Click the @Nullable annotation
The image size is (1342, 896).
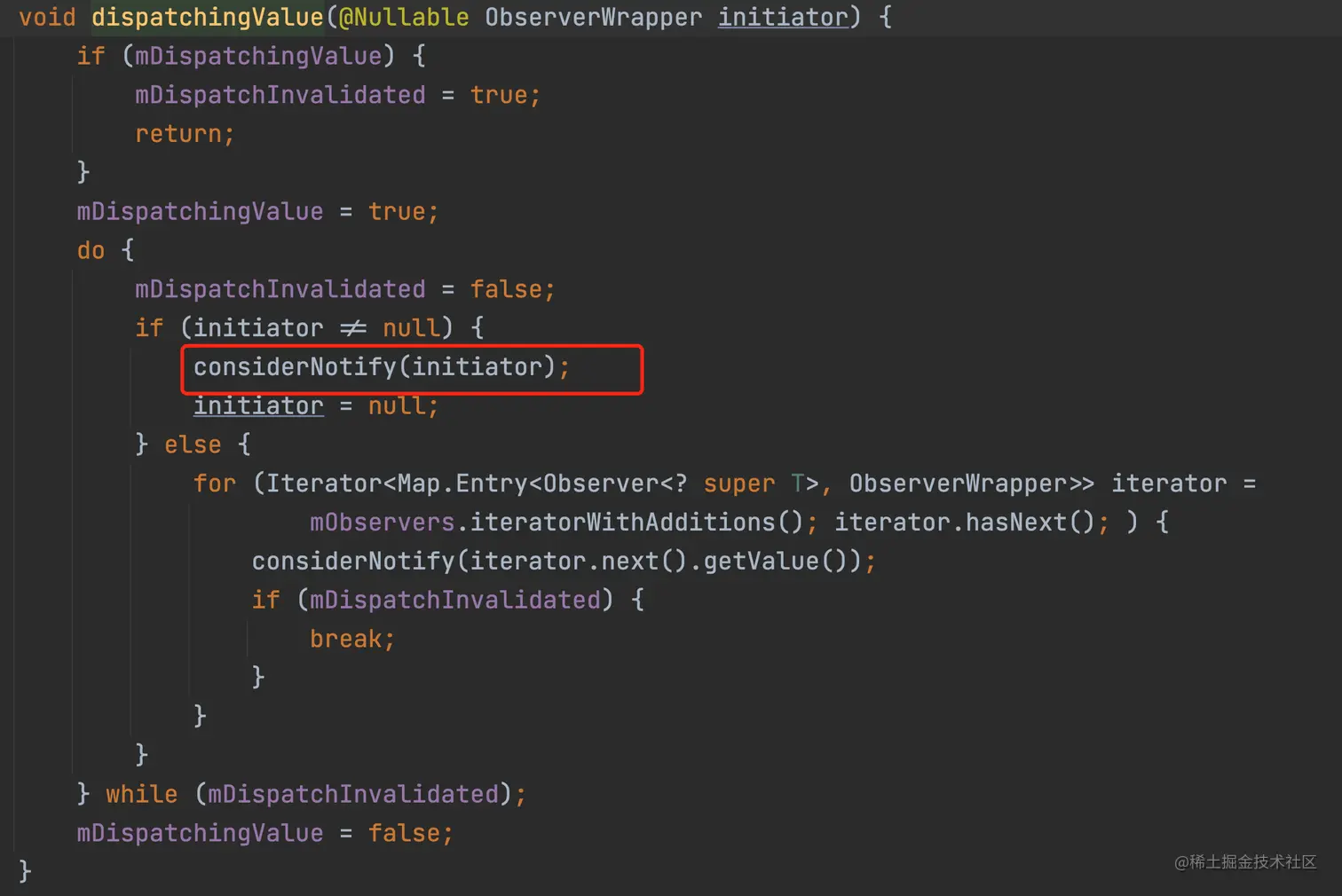pos(404,17)
